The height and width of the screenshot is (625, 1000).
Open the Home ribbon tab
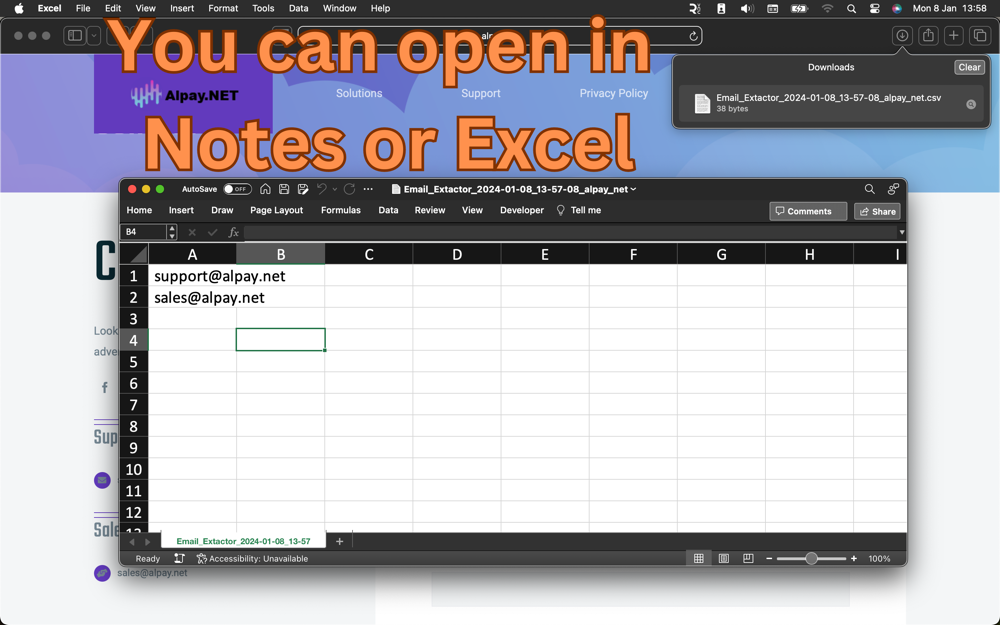pos(139,210)
